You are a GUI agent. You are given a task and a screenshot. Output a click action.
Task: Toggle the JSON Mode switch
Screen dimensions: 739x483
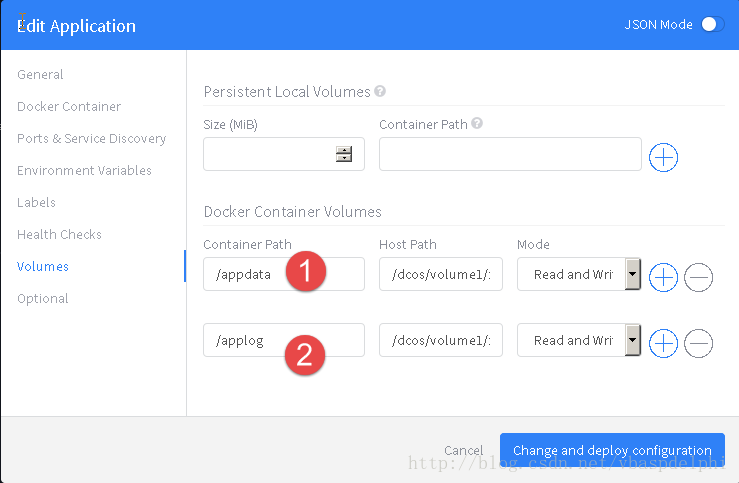(x=713, y=25)
